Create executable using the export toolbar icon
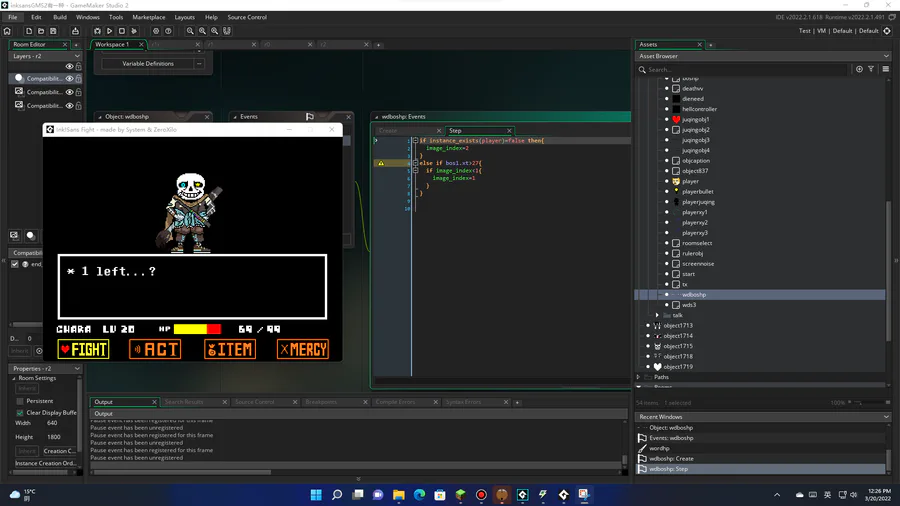The width and height of the screenshot is (900, 506). pos(75,31)
